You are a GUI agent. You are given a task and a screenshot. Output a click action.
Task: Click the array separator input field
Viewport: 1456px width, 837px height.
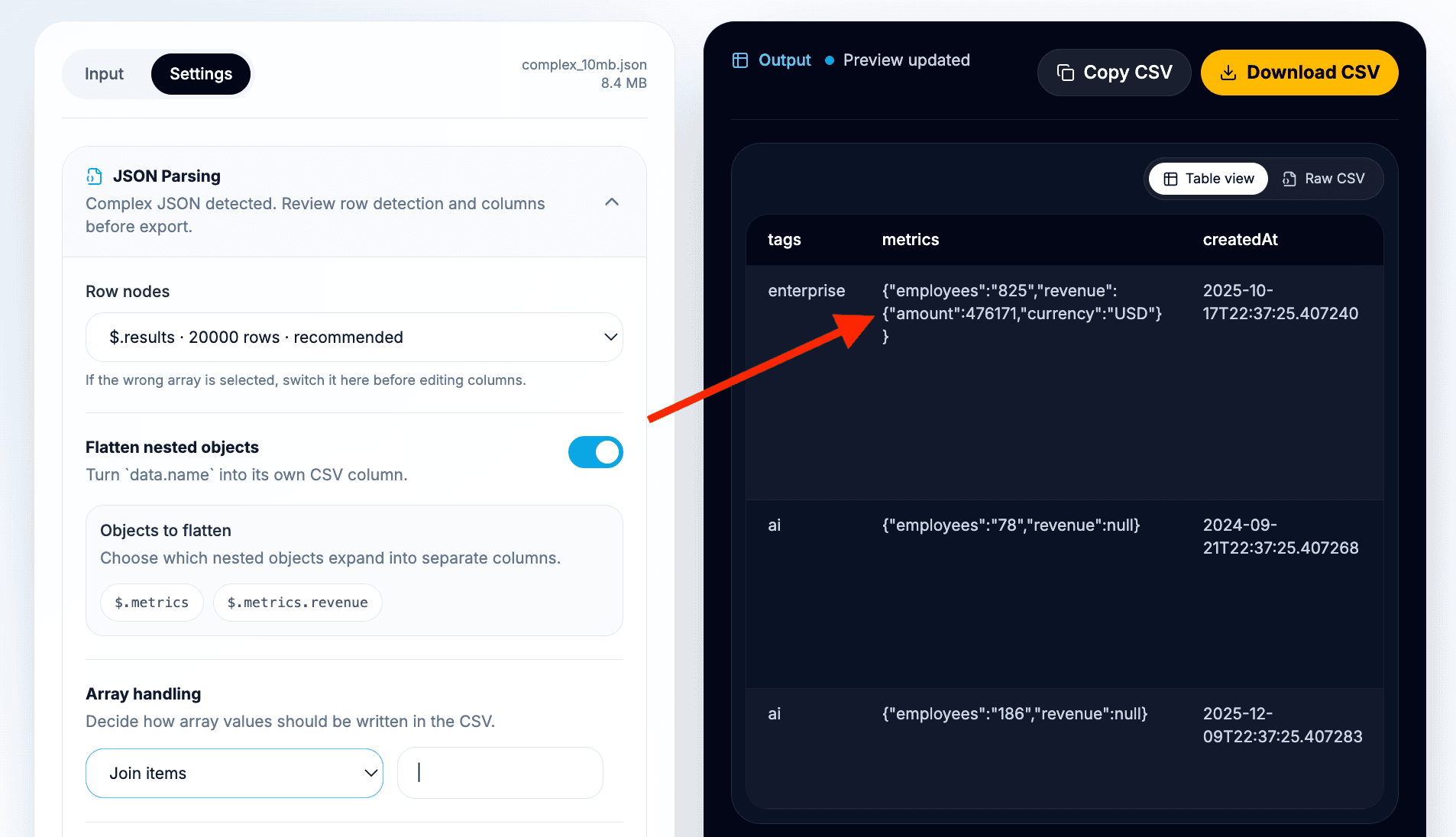500,773
